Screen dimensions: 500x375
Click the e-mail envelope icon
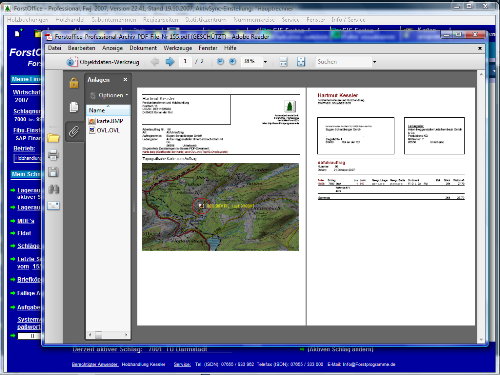click(x=53, y=206)
